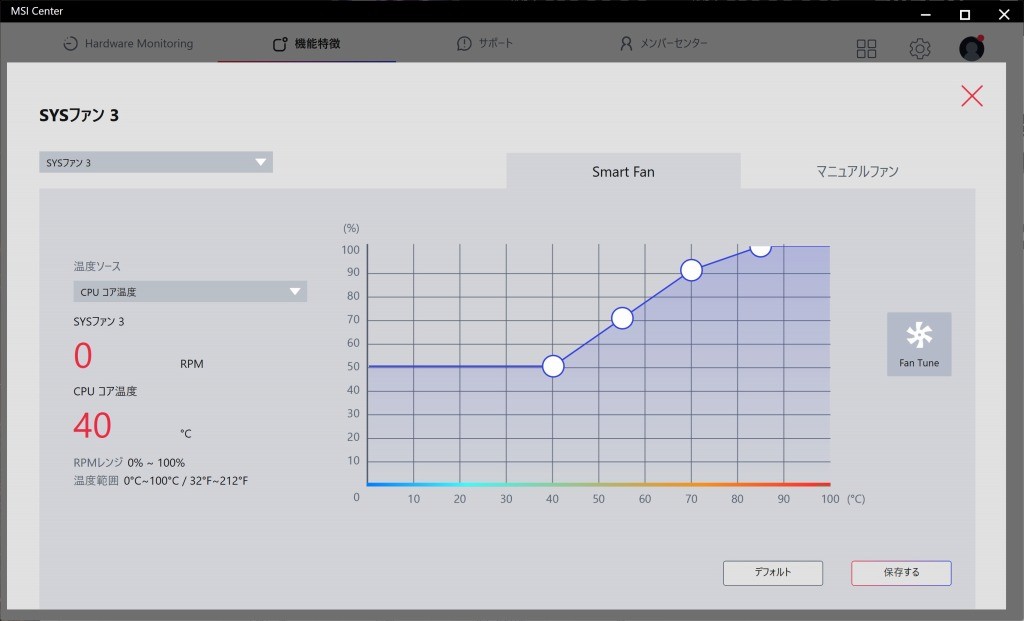The width and height of the screenshot is (1024, 621).
Task: Close the SYSファン 3 panel with red X
Action: [x=972, y=96]
